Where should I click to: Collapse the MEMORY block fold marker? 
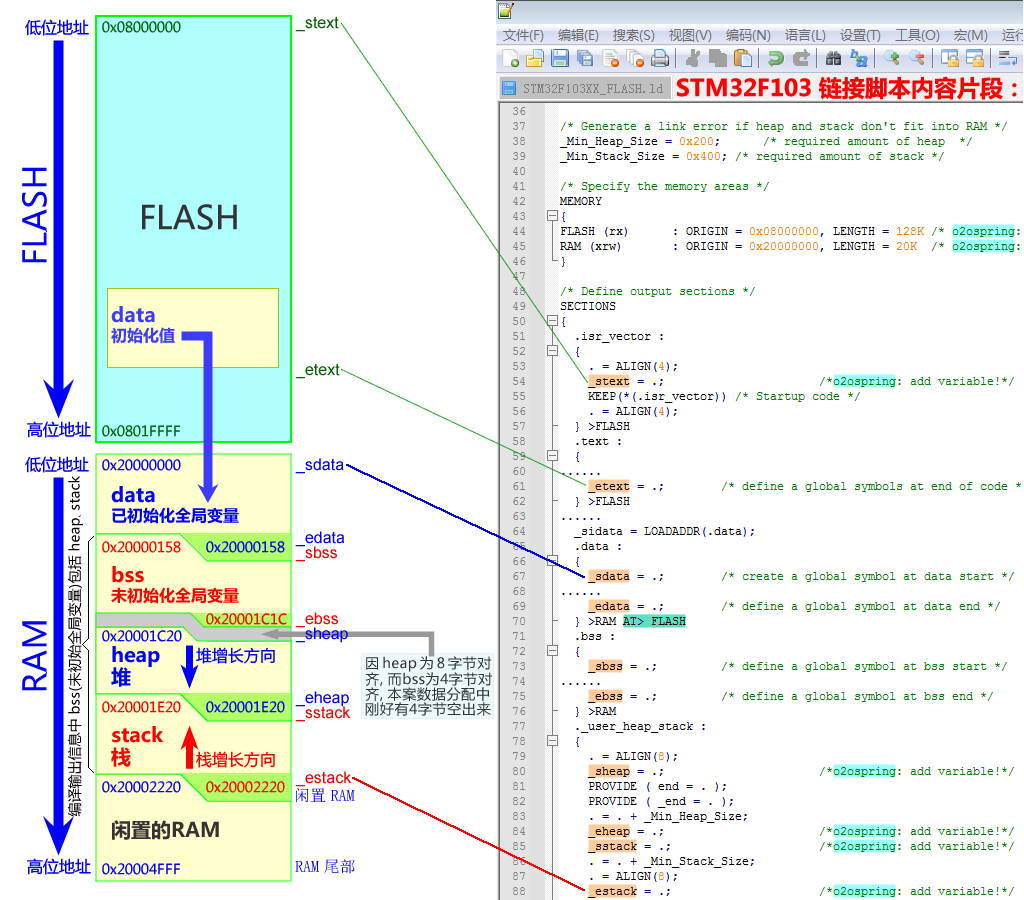553,216
